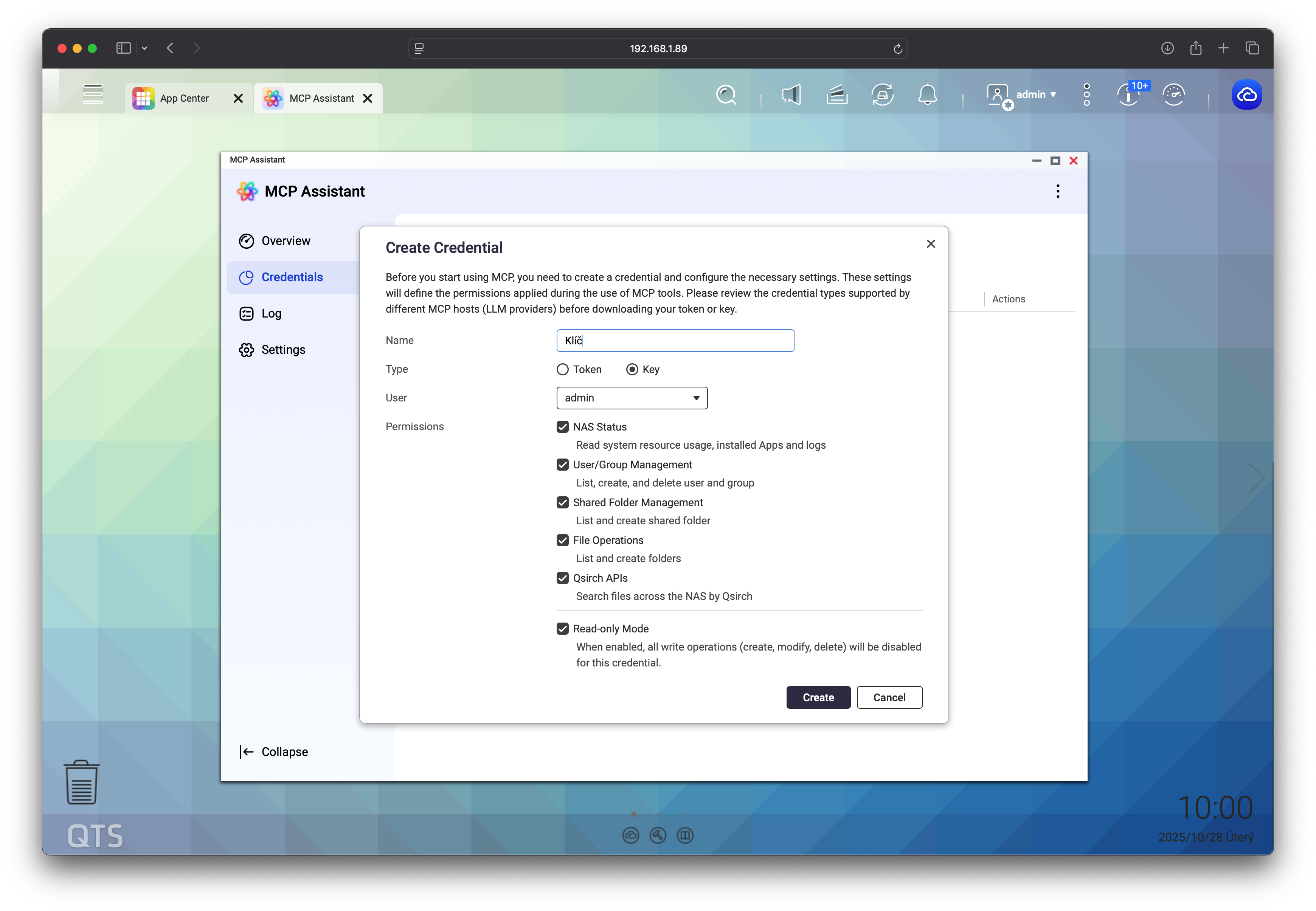This screenshot has width=1316, height=911.
Task: Open the myQNAPcloud blue cloud icon
Action: tap(1246, 95)
